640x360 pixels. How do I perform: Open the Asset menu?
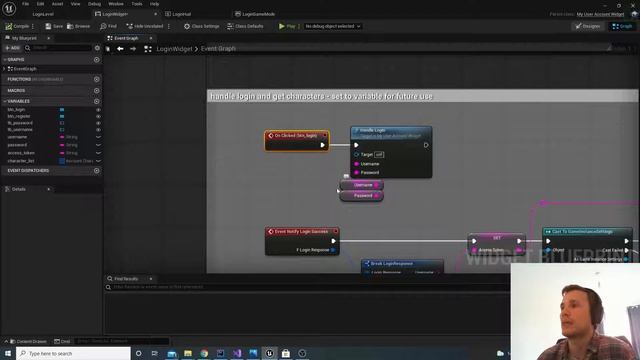pyautogui.click(x=57, y=4)
